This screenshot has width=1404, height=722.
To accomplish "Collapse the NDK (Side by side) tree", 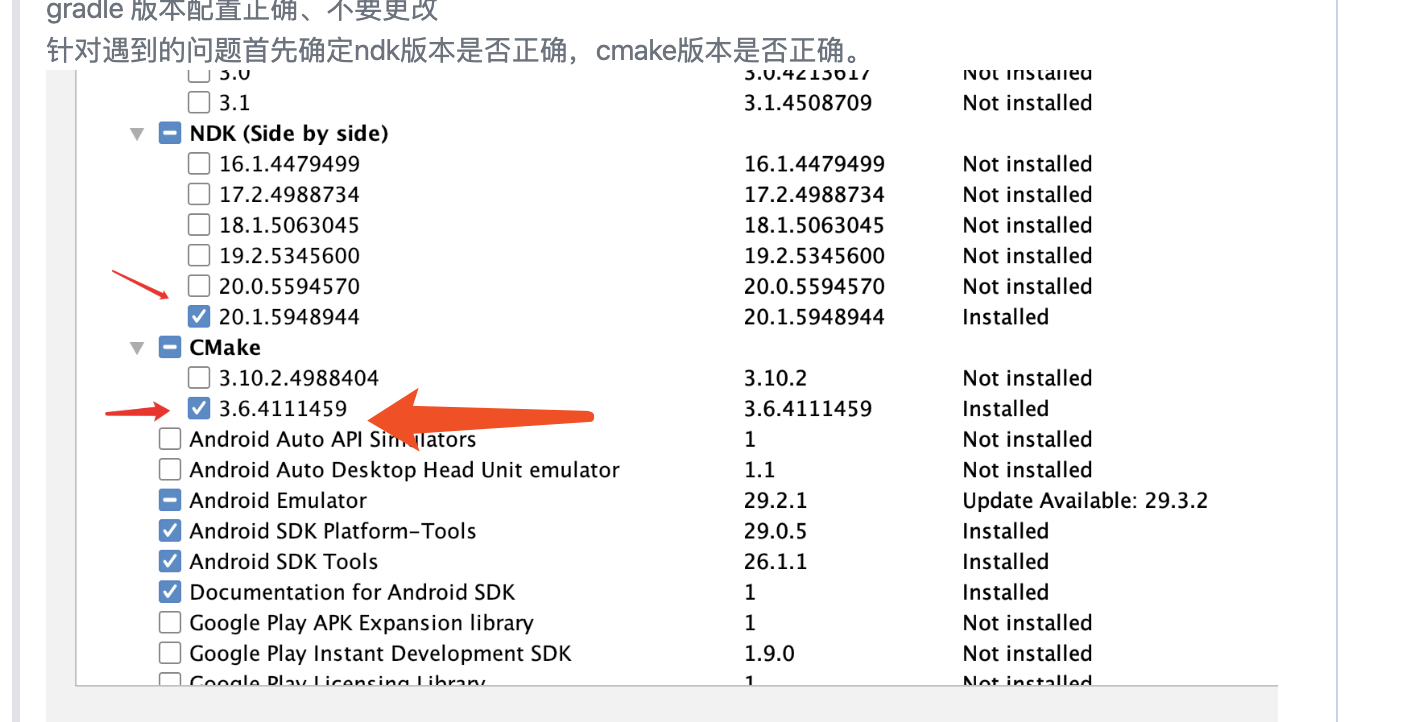I will click(137, 132).
